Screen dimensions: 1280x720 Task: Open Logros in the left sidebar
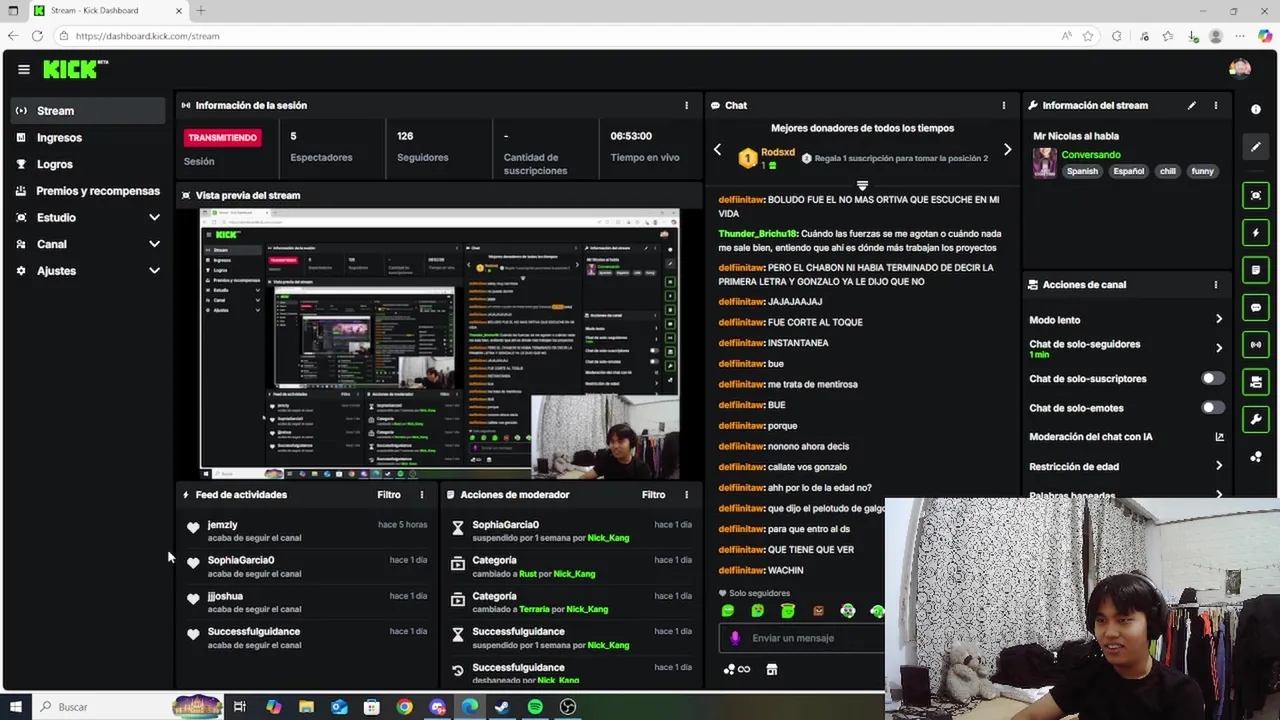click(x=88, y=164)
